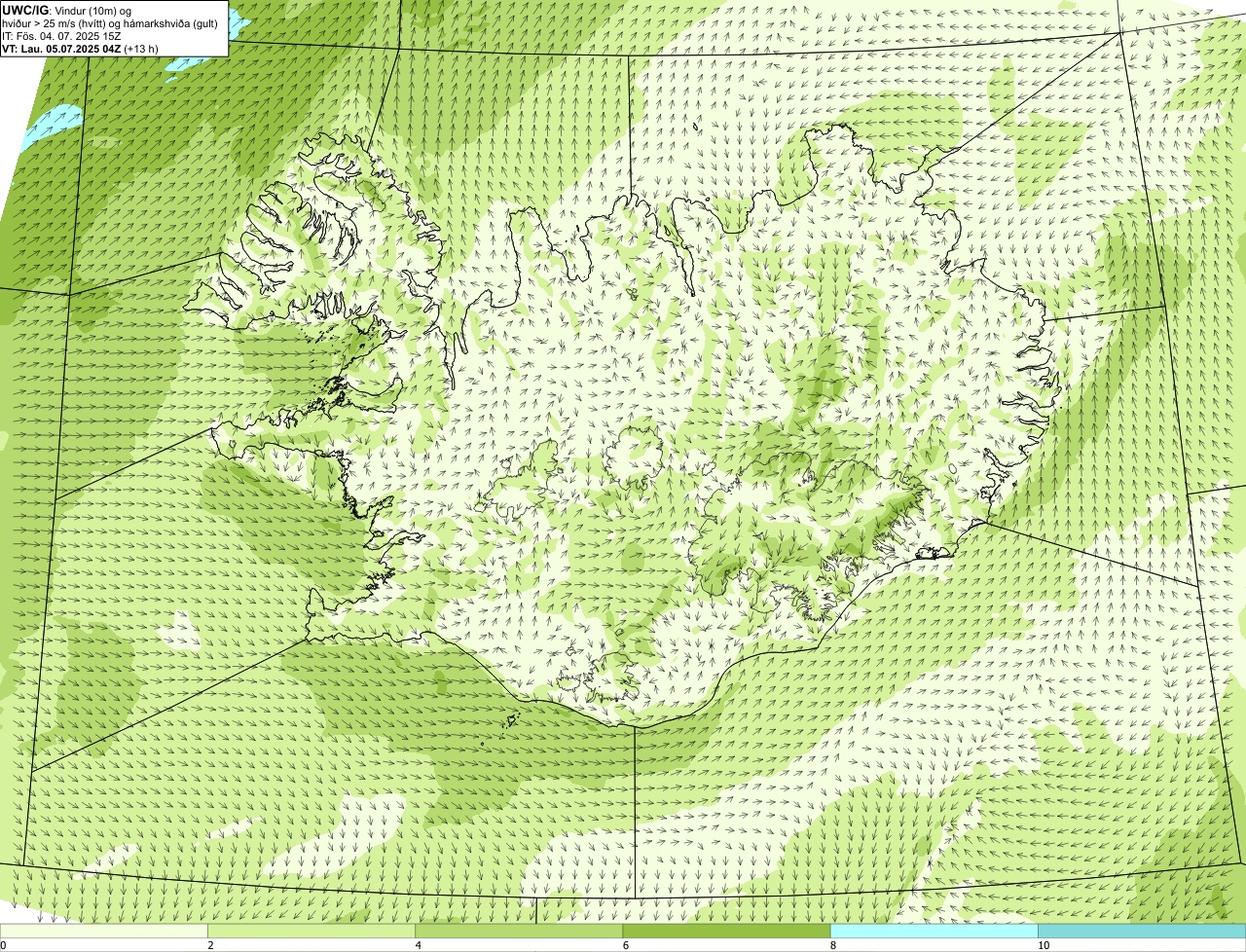Click the legend scale label '10'
Image resolution: width=1246 pixels, height=952 pixels.
(x=1044, y=945)
